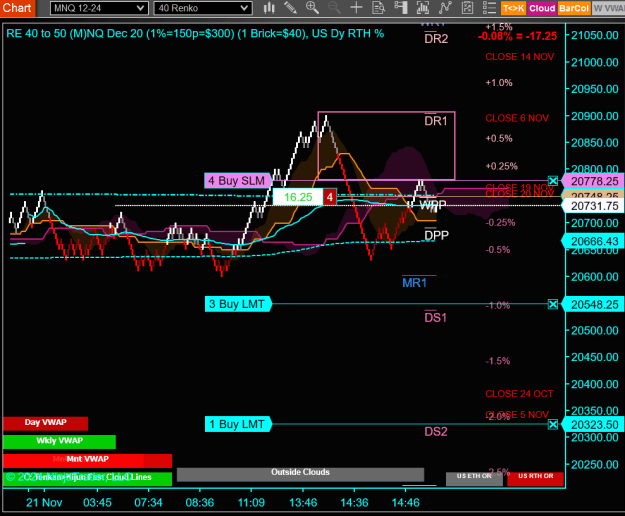Open the MNQ 12-24 instrument dropdown
This screenshot has width=625, height=516.
(x=99, y=8)
